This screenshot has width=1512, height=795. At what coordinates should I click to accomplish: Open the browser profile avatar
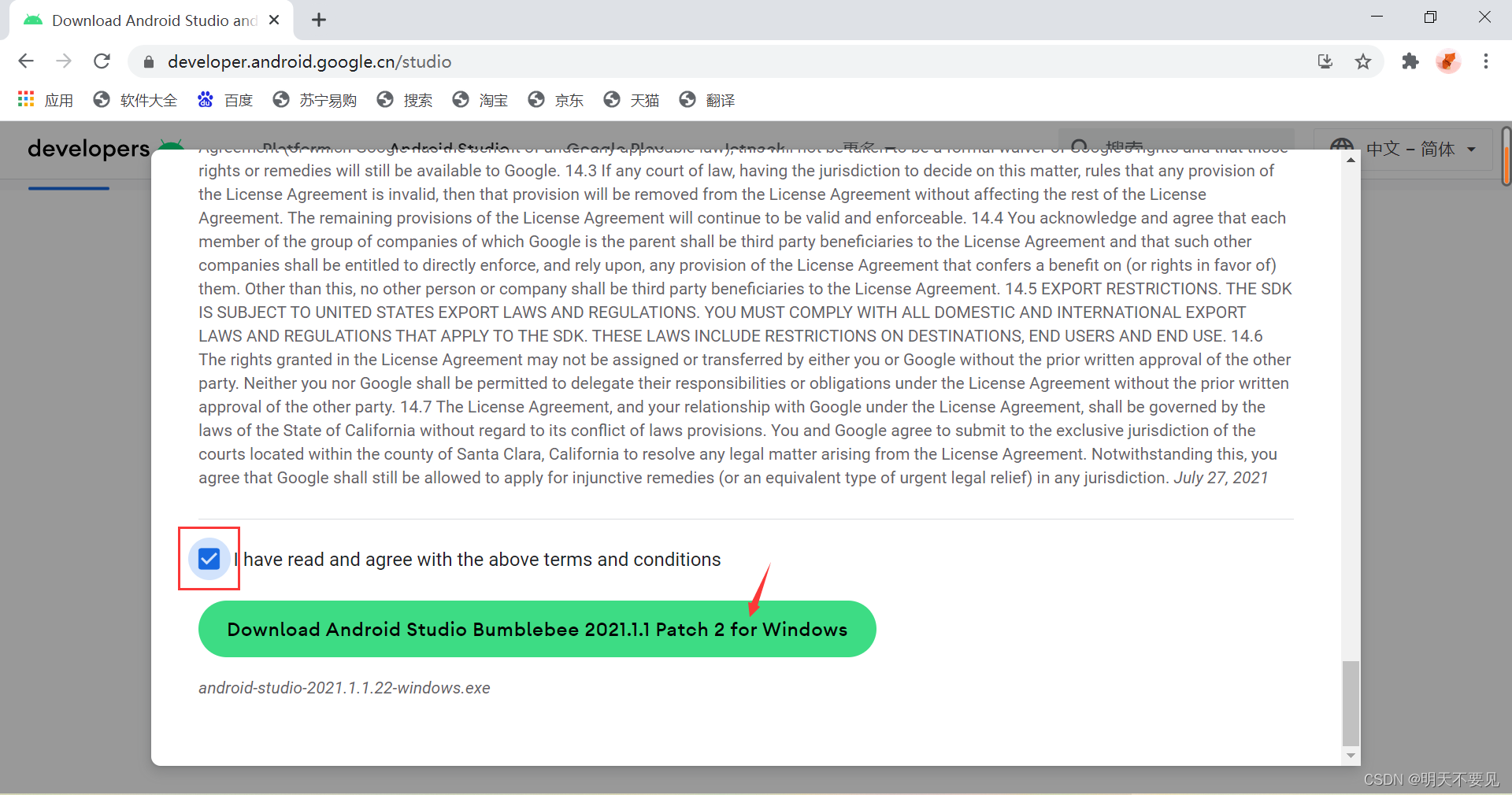pyautogui.click(x=1448, y=61)
